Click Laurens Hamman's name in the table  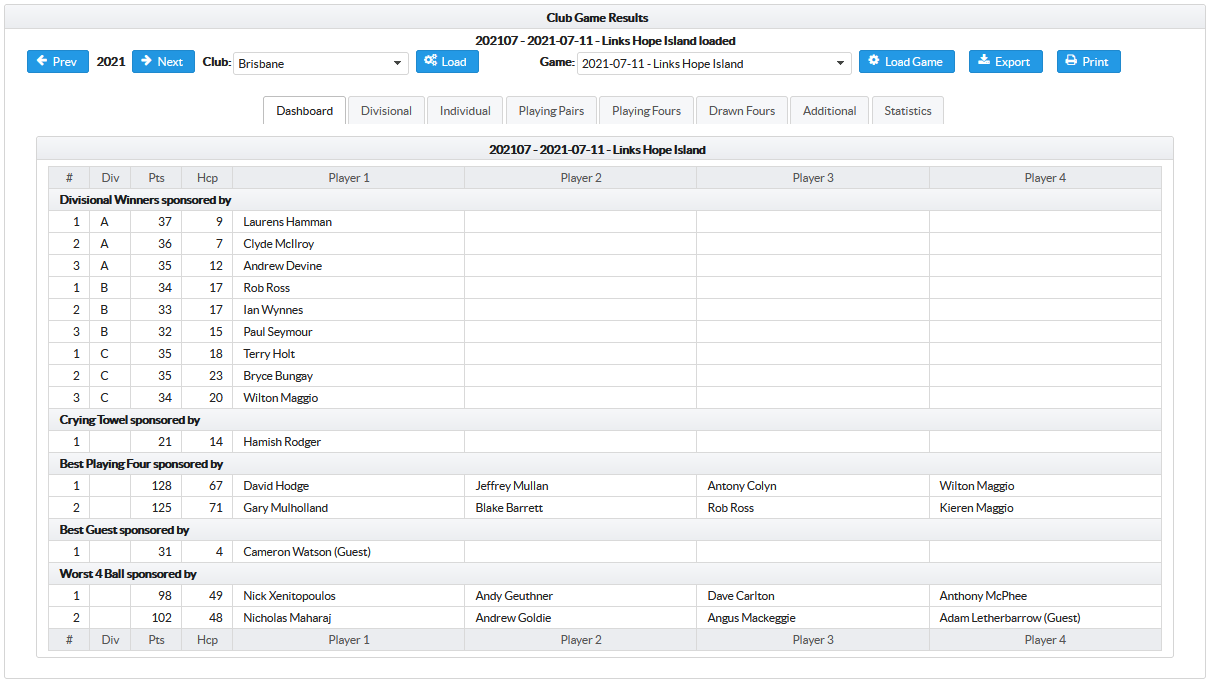pyautogui.click(x=287, y=222)
